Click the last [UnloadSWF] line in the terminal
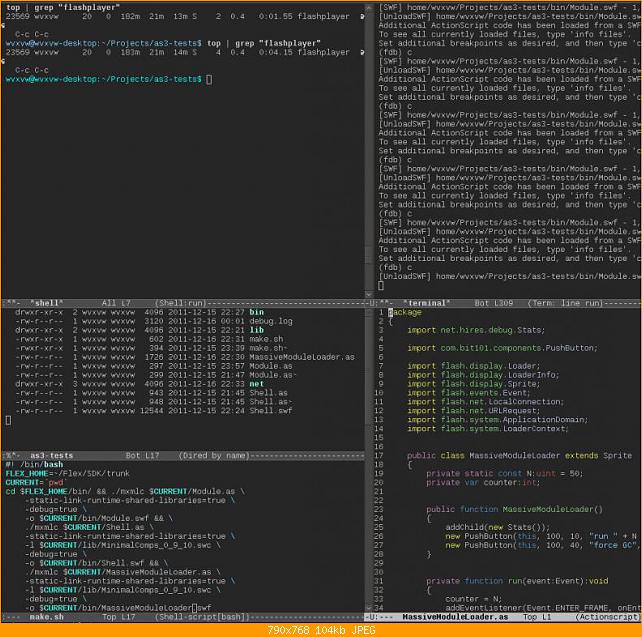The height and width of the screenshot is (637, 642). (x=509, y=276)
